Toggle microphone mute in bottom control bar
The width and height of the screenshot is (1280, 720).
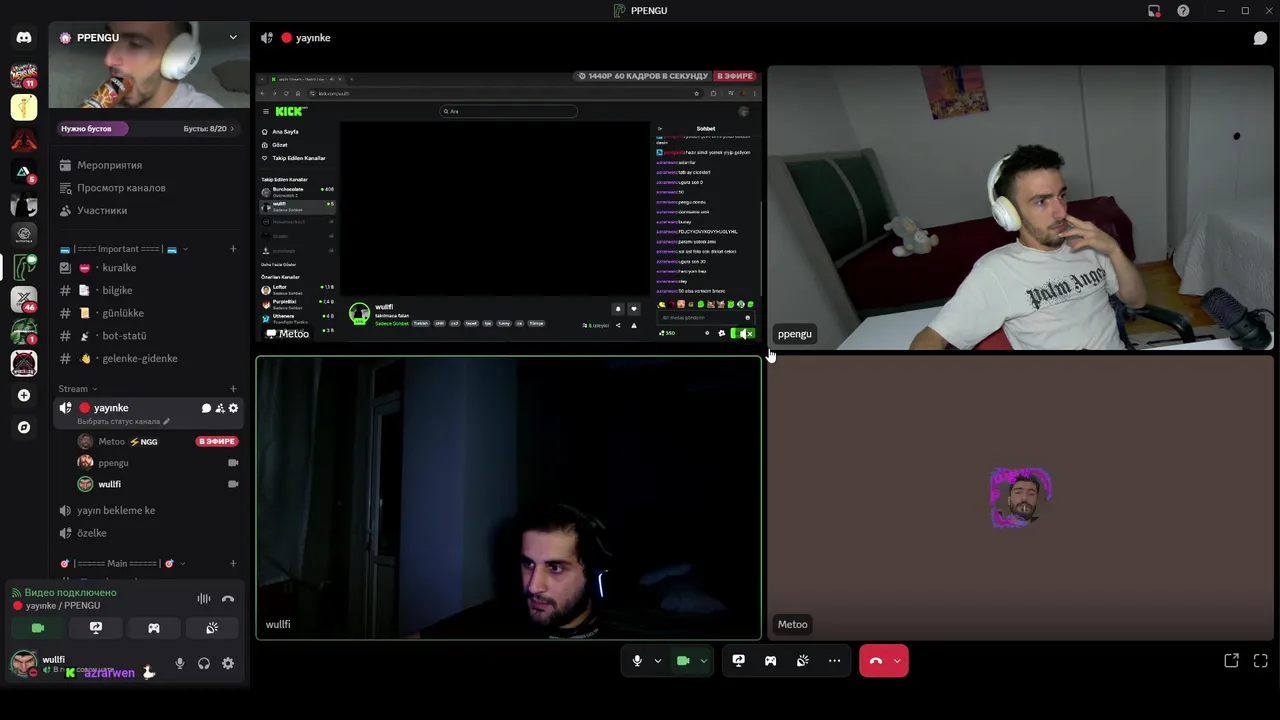click(637, 661)
